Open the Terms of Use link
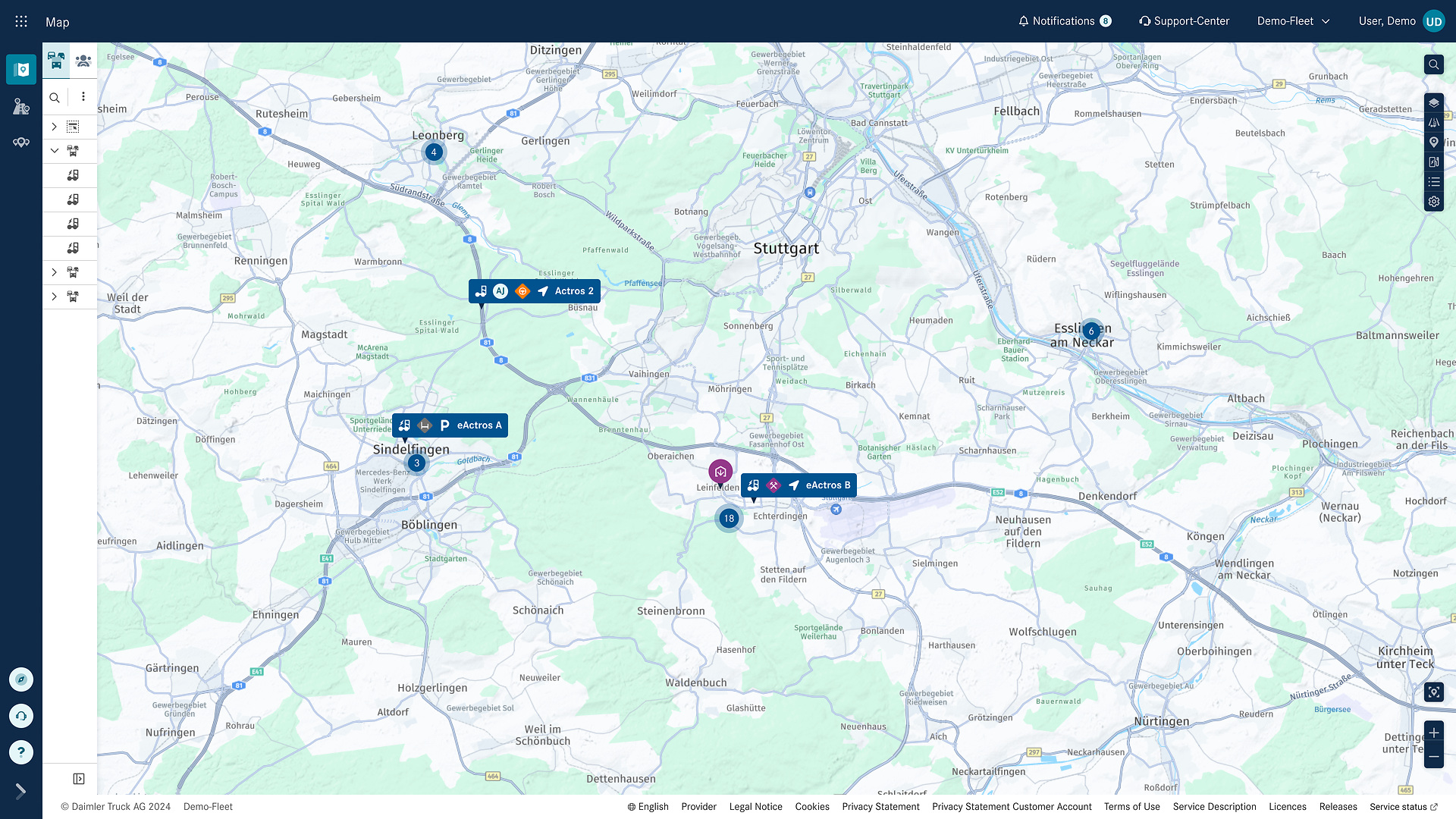Screen dimensions: 1456x819 1131,807
